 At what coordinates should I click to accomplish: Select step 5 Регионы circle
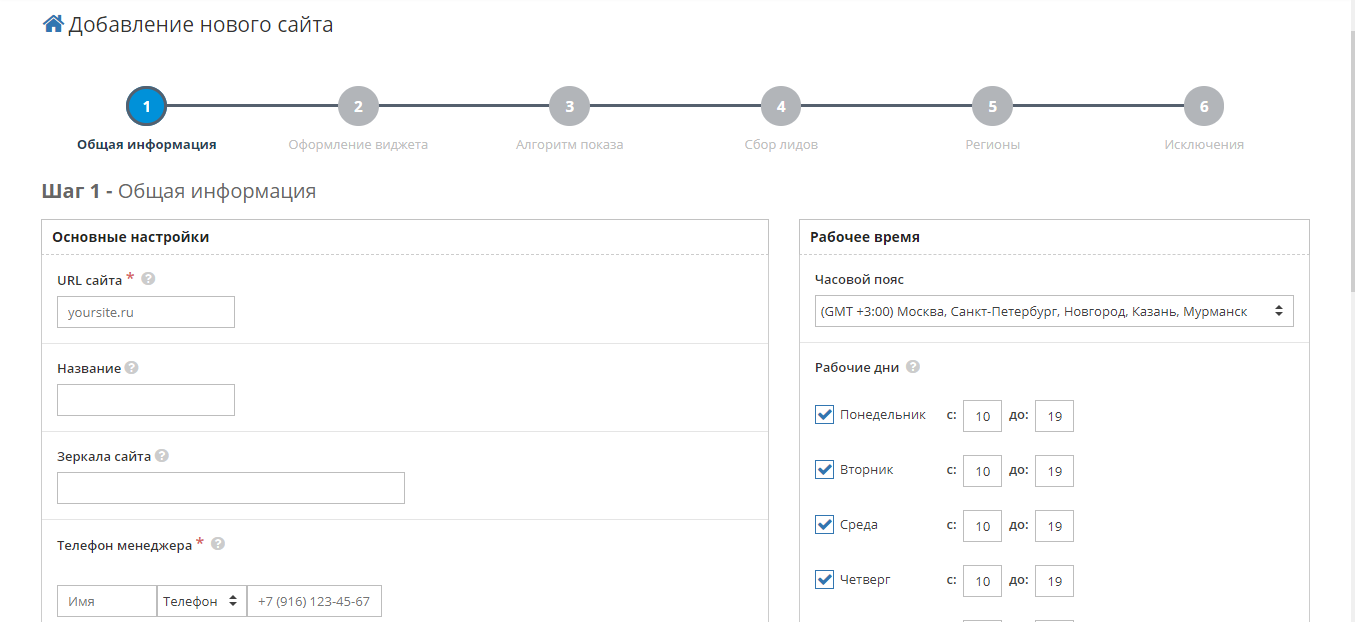point(992,106)
